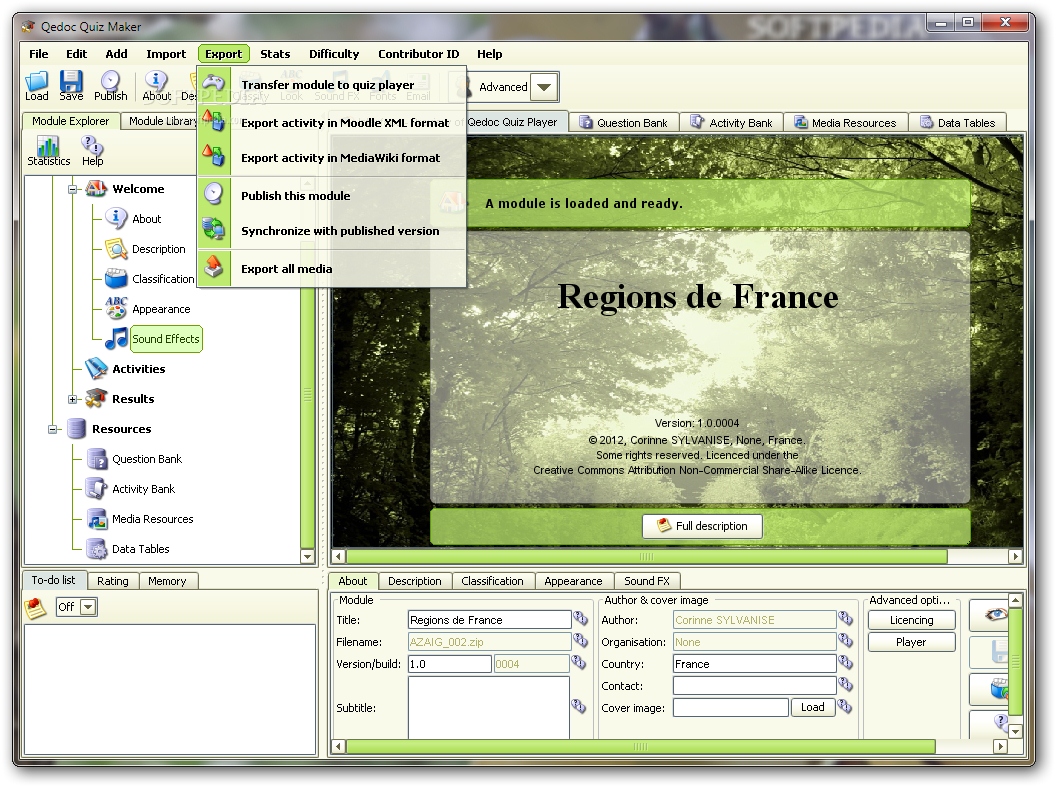The width and height of the screenshot is (1056, 787).
Task: Open the Contributor ID menu
Action: pos(418,54)
